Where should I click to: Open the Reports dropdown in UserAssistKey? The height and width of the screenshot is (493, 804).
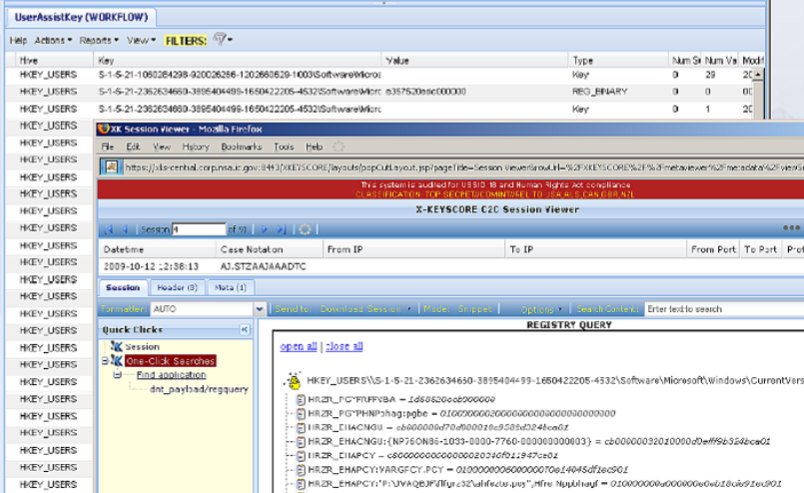click(x=99, y=40)
